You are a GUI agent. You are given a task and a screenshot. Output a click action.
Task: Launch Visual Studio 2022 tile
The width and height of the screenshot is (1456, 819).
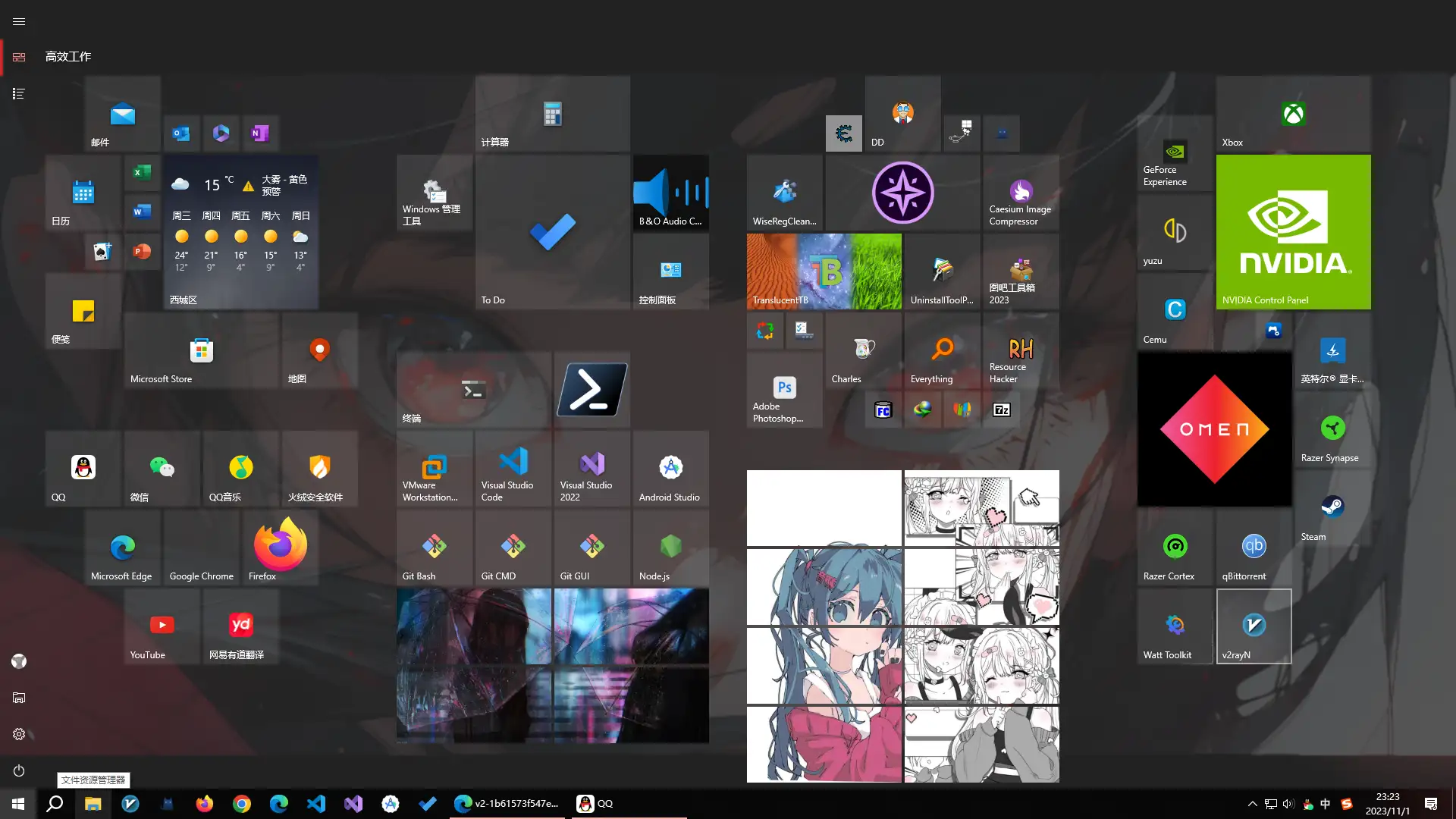coord(591,469)
